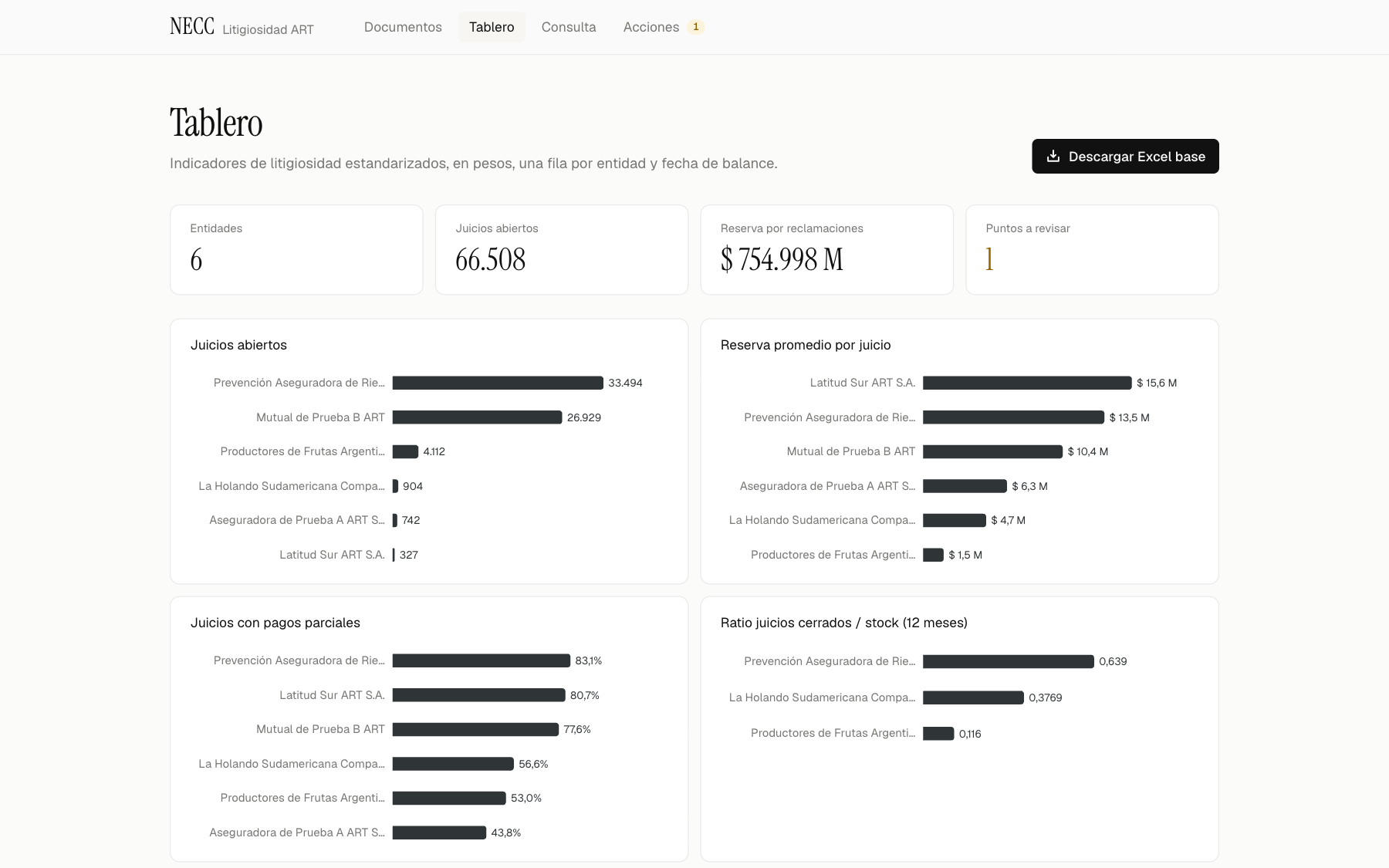Click the 742 value label
This screenshot has height=868, width=1389.
coord(411,520)
